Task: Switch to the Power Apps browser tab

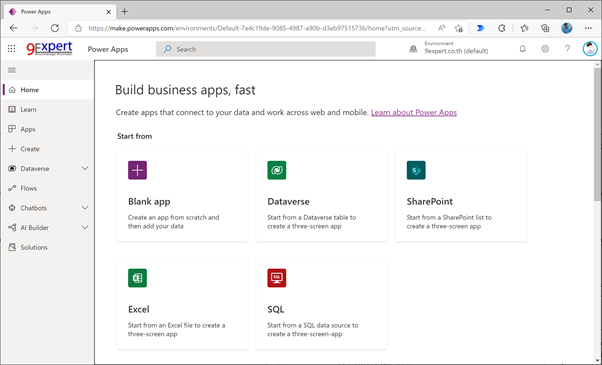Action: [60, 12]
